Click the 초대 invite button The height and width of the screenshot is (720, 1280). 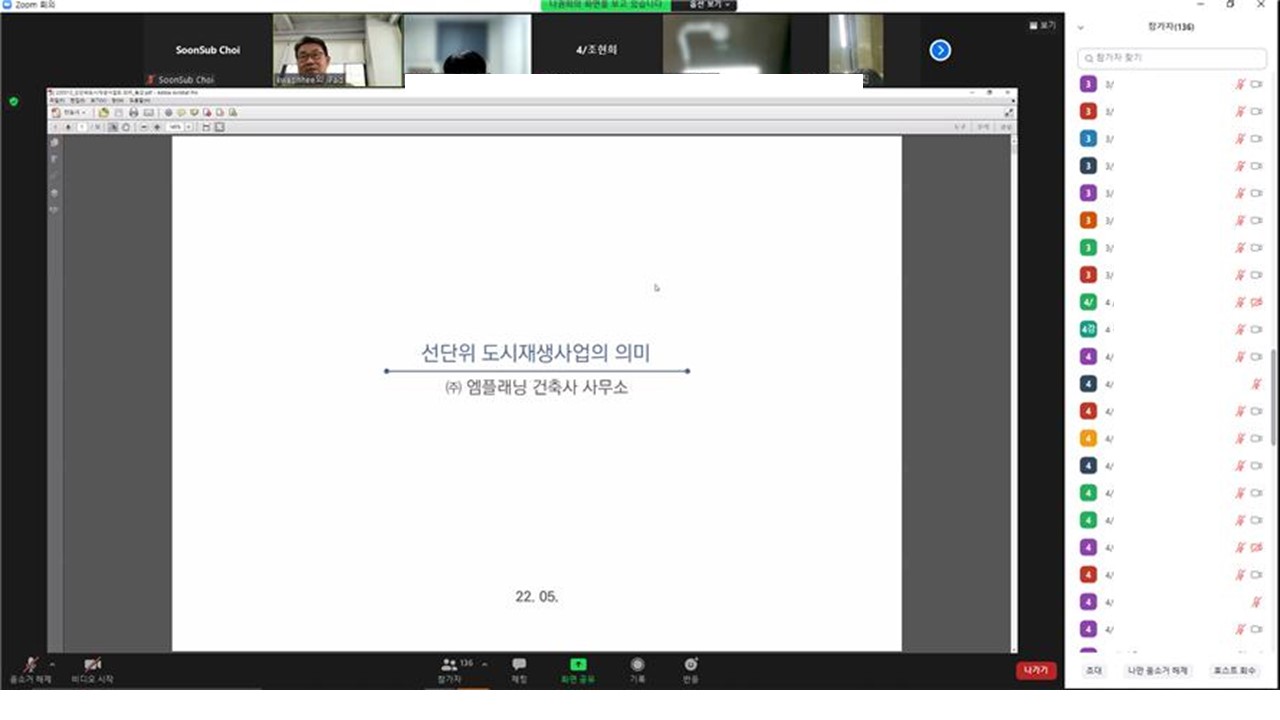click(1094, 671)
